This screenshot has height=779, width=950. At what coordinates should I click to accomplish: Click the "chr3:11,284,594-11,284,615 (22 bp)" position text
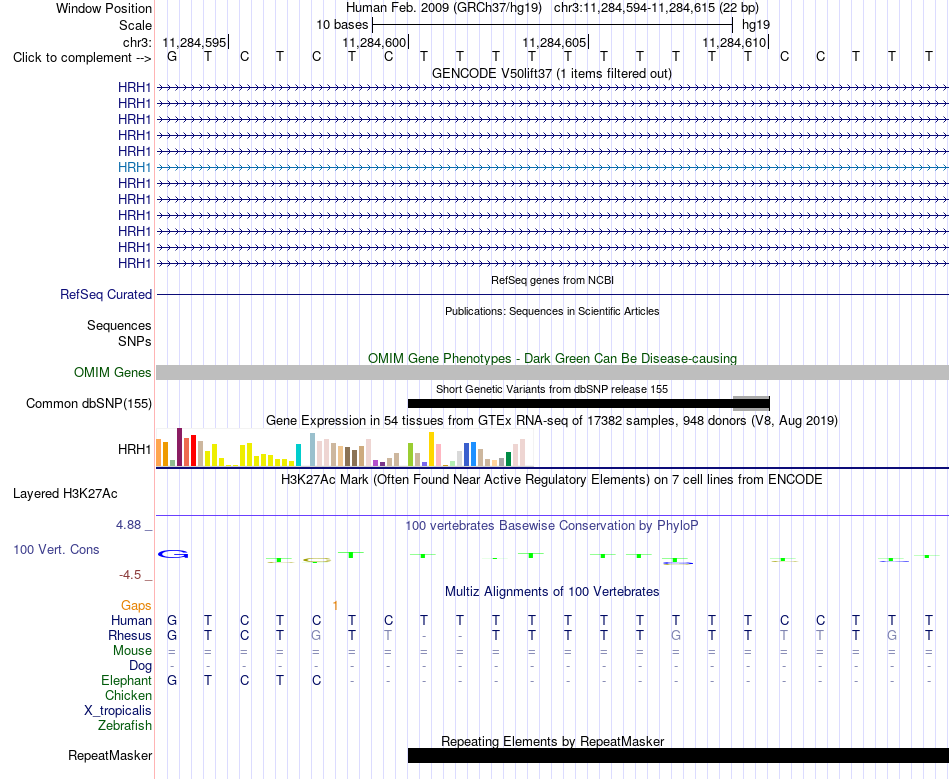click(656, 8)
